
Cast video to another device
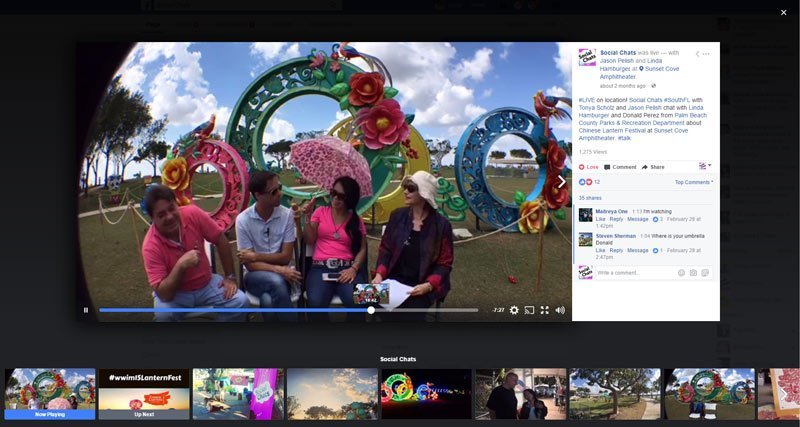[530, 310]
